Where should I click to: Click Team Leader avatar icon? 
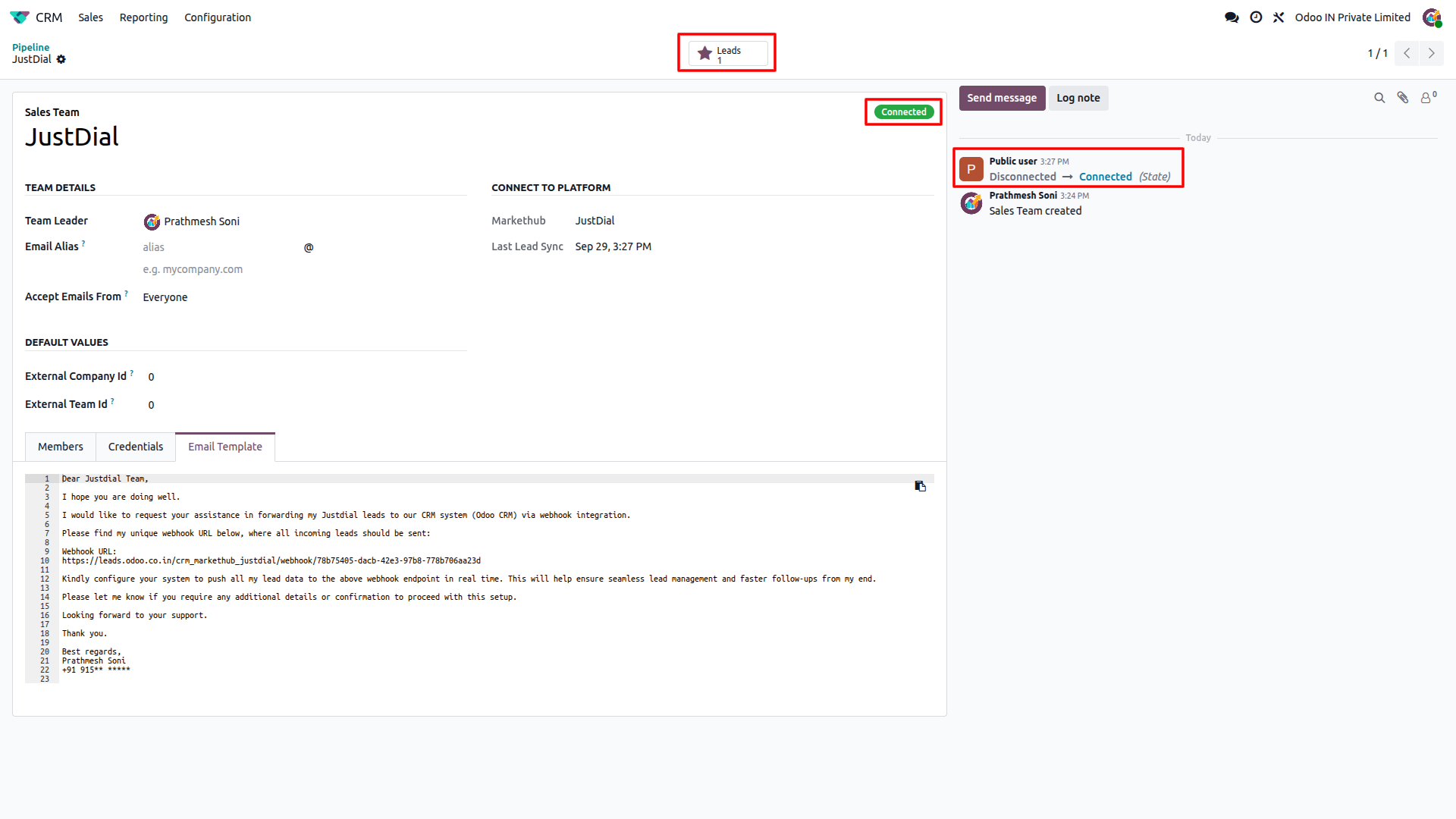(x=152, y=221)
